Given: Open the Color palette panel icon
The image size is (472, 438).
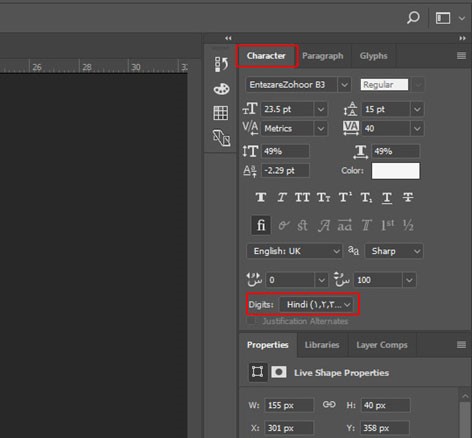Looking at the screenshot, I should pos(221,89).
